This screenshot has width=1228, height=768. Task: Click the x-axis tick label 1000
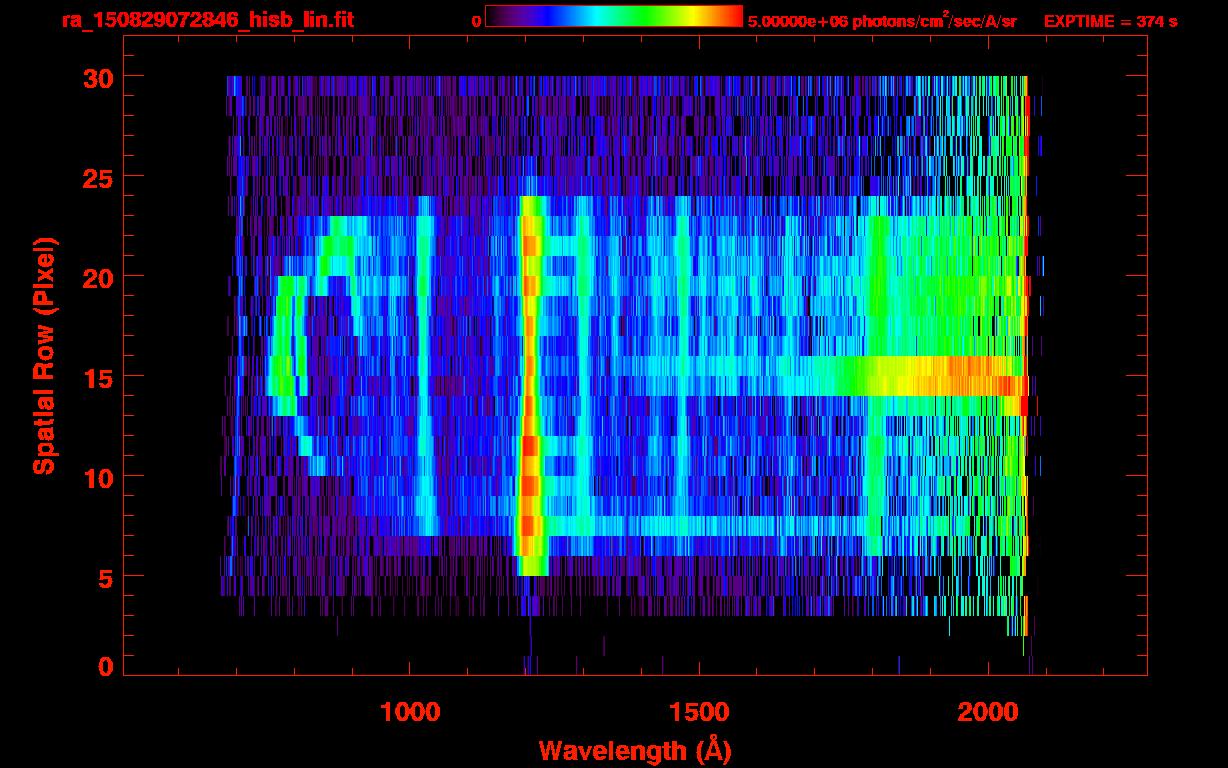pos(410,712)
